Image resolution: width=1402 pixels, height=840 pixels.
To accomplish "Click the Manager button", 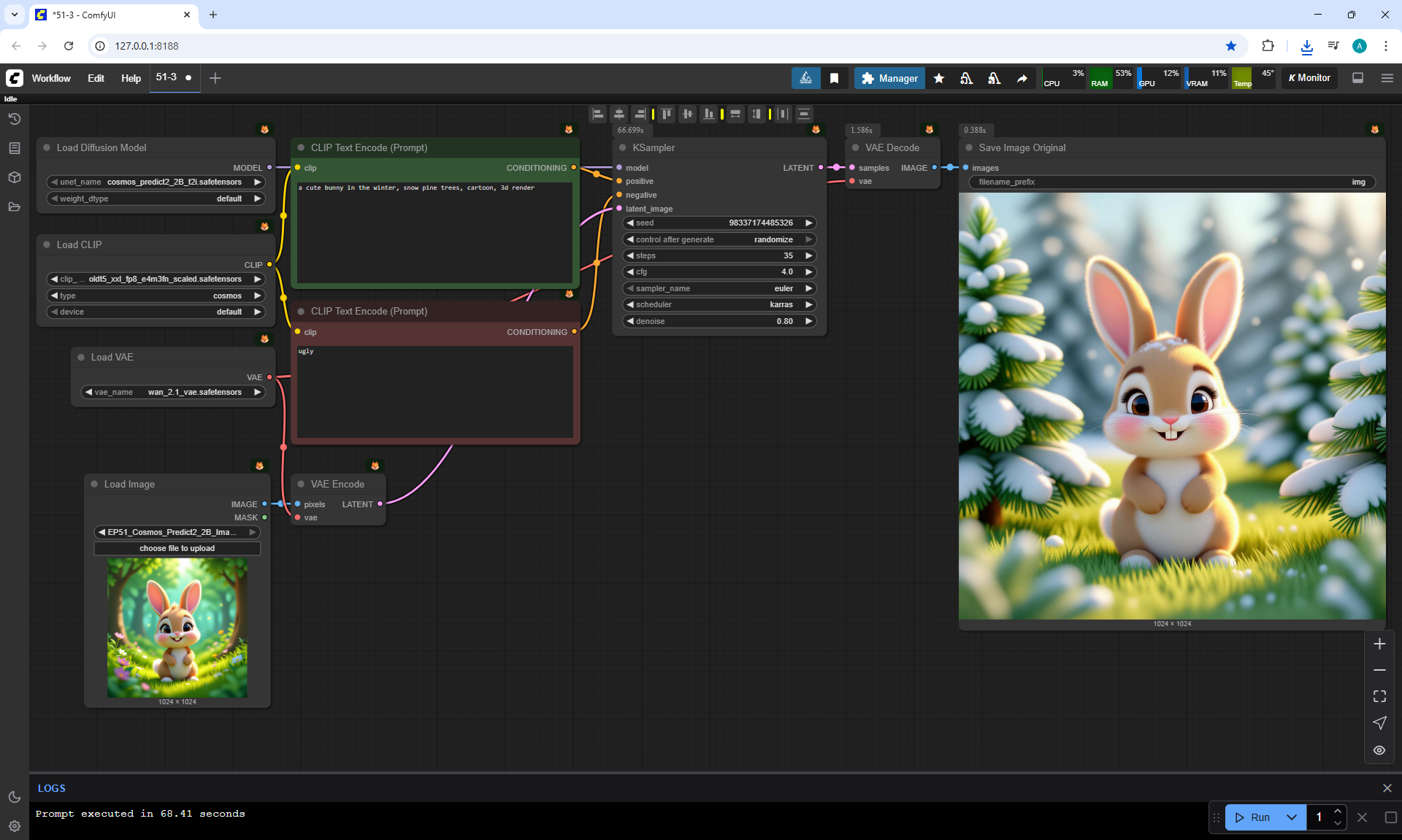I will [889, 78].
